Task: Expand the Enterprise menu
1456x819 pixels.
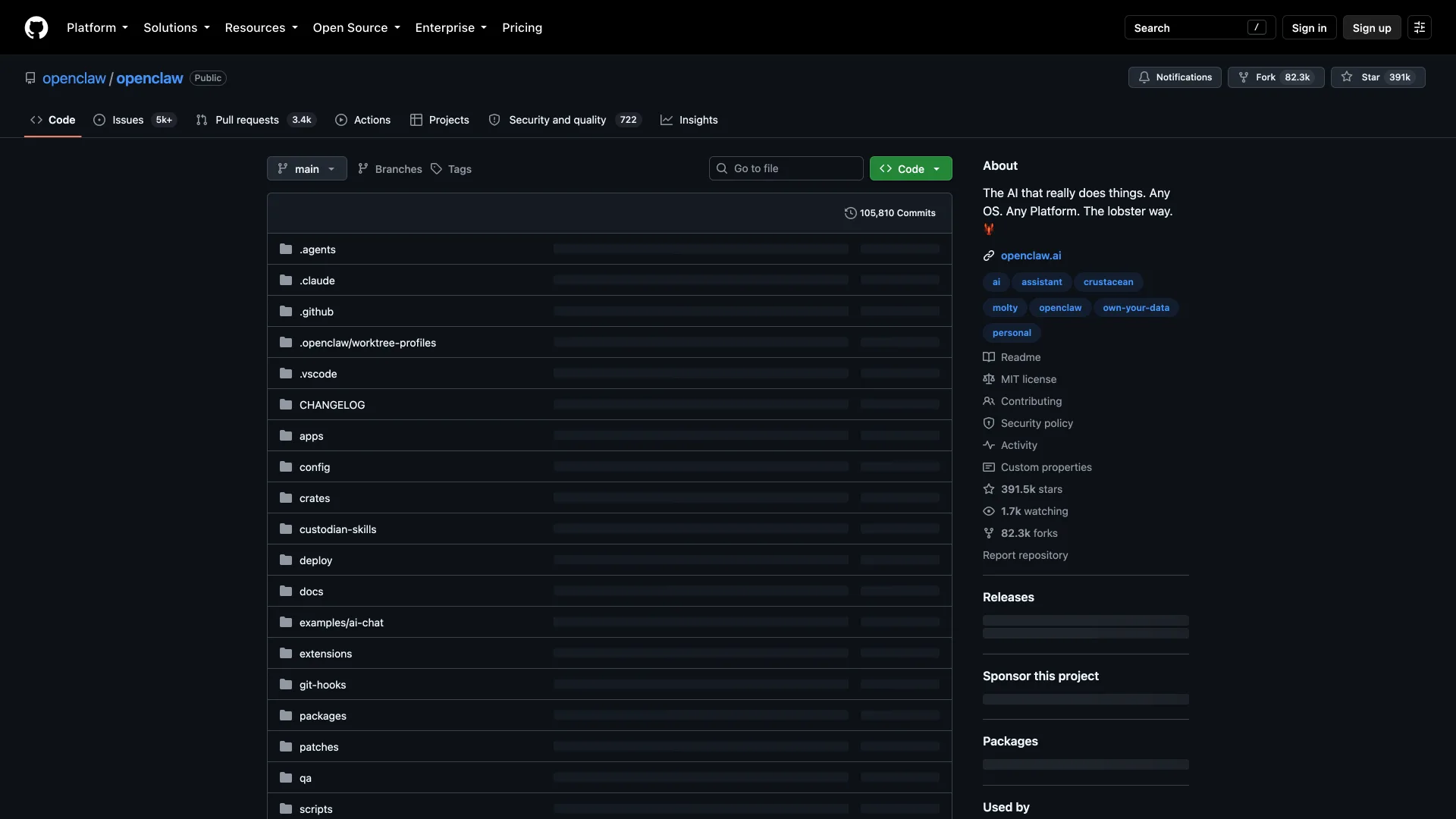Action: (450, 28)
